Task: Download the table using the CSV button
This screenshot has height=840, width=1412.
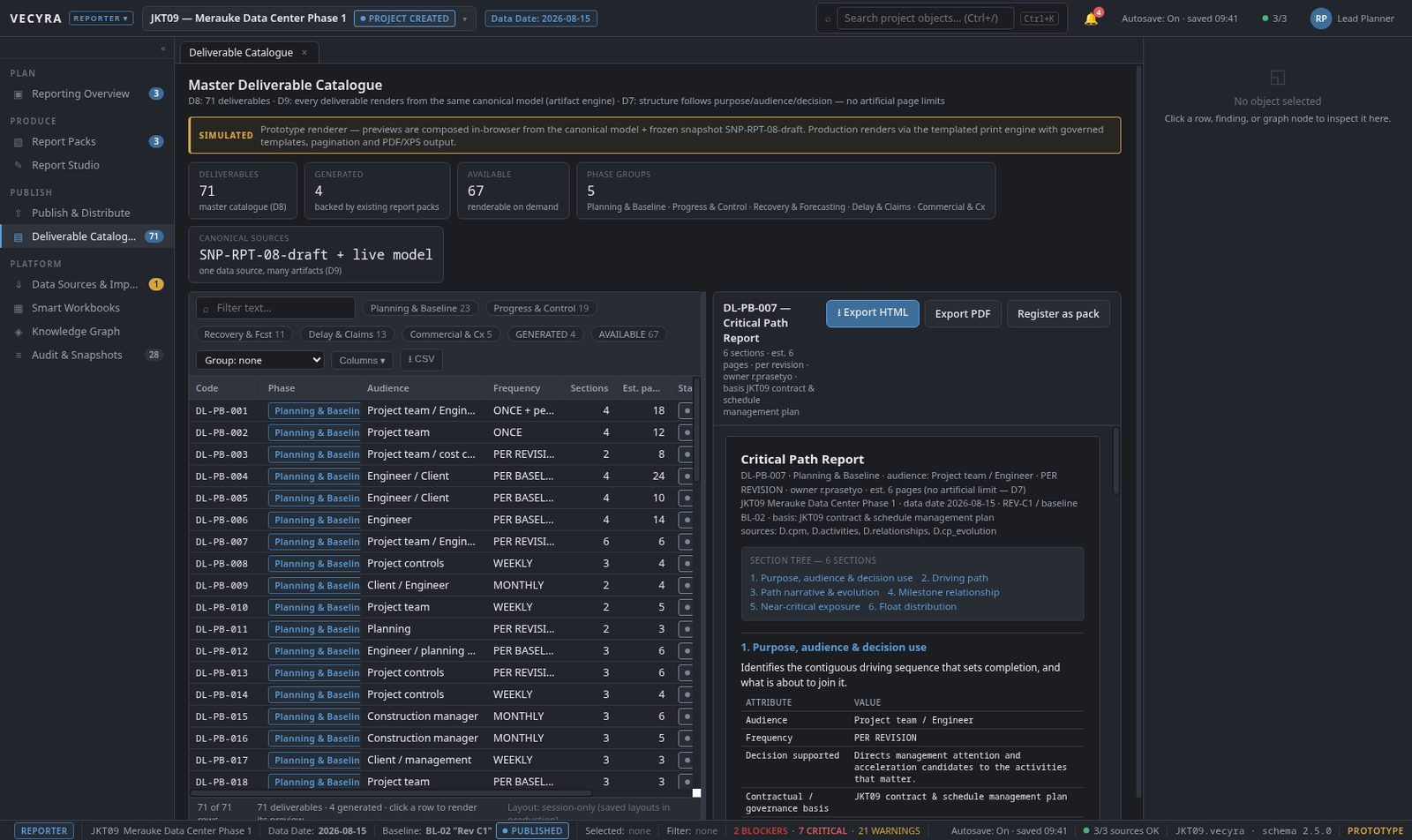Action: [x=421, y=359]
